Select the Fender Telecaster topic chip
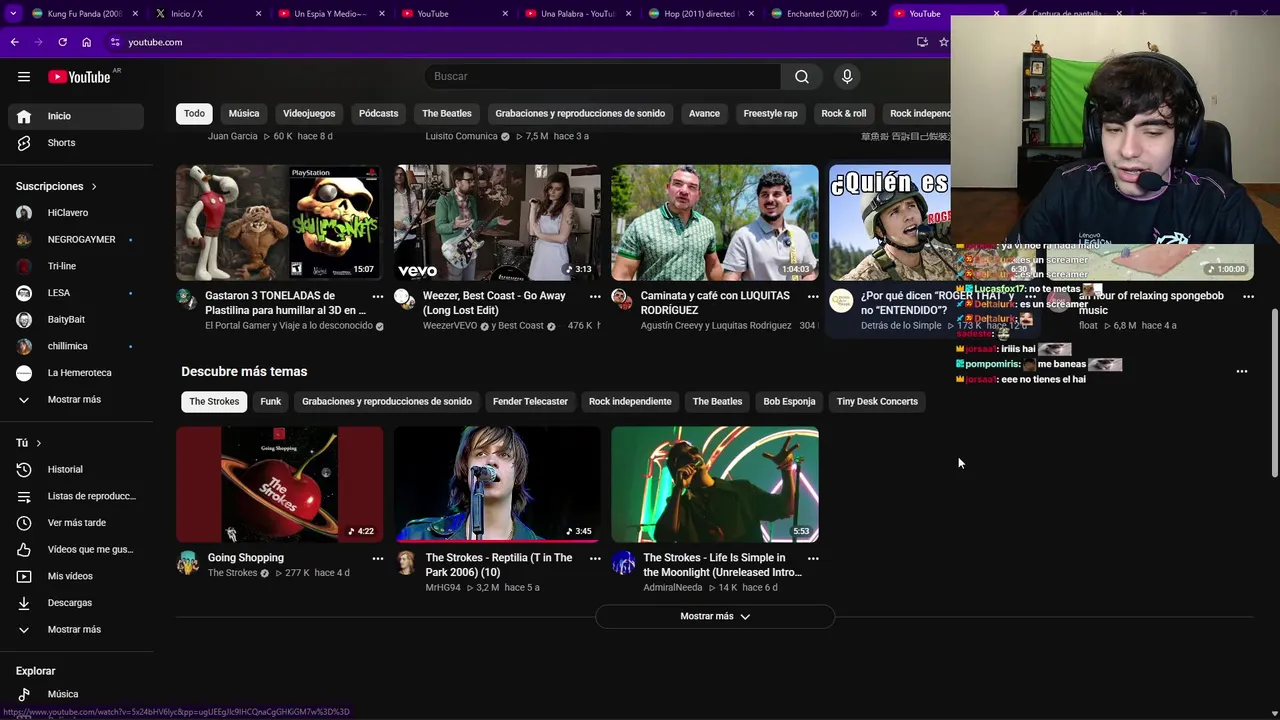 tap(530, 401)
